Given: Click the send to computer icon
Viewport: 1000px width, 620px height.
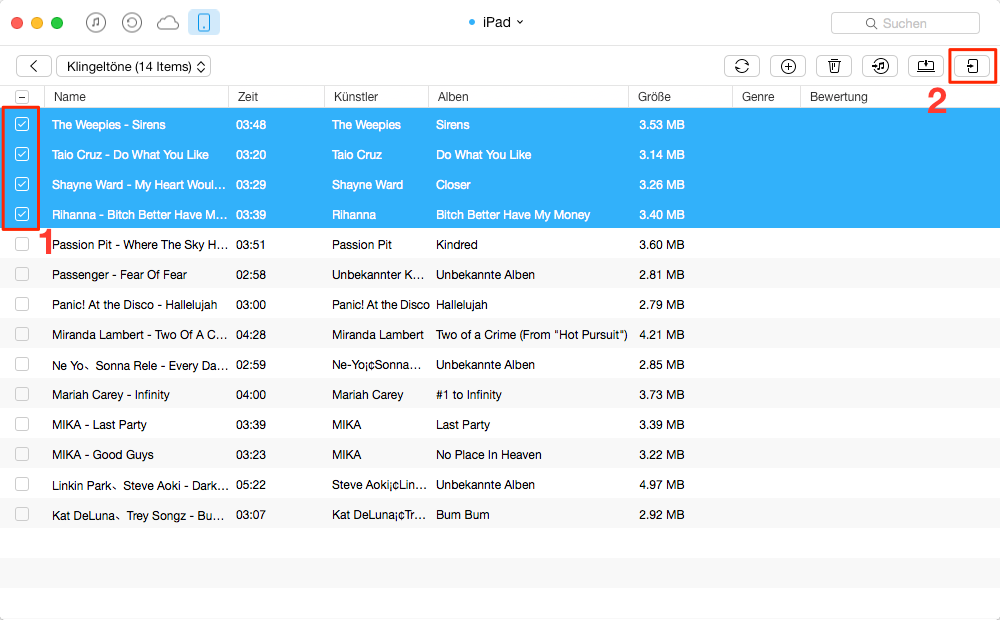Looking at the screenshot, I should click(925, 66).
